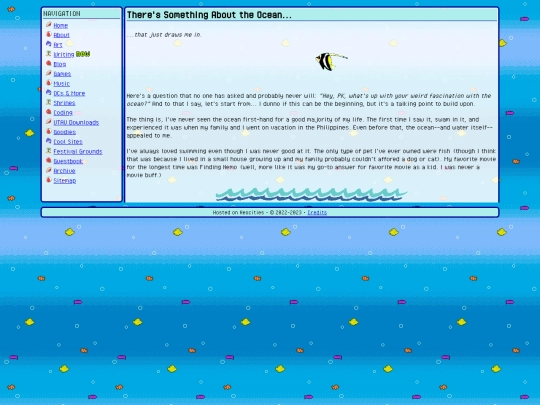This screenshot has height=405, width=540.
Task: Open the Music section
Action: pos(62,83)
